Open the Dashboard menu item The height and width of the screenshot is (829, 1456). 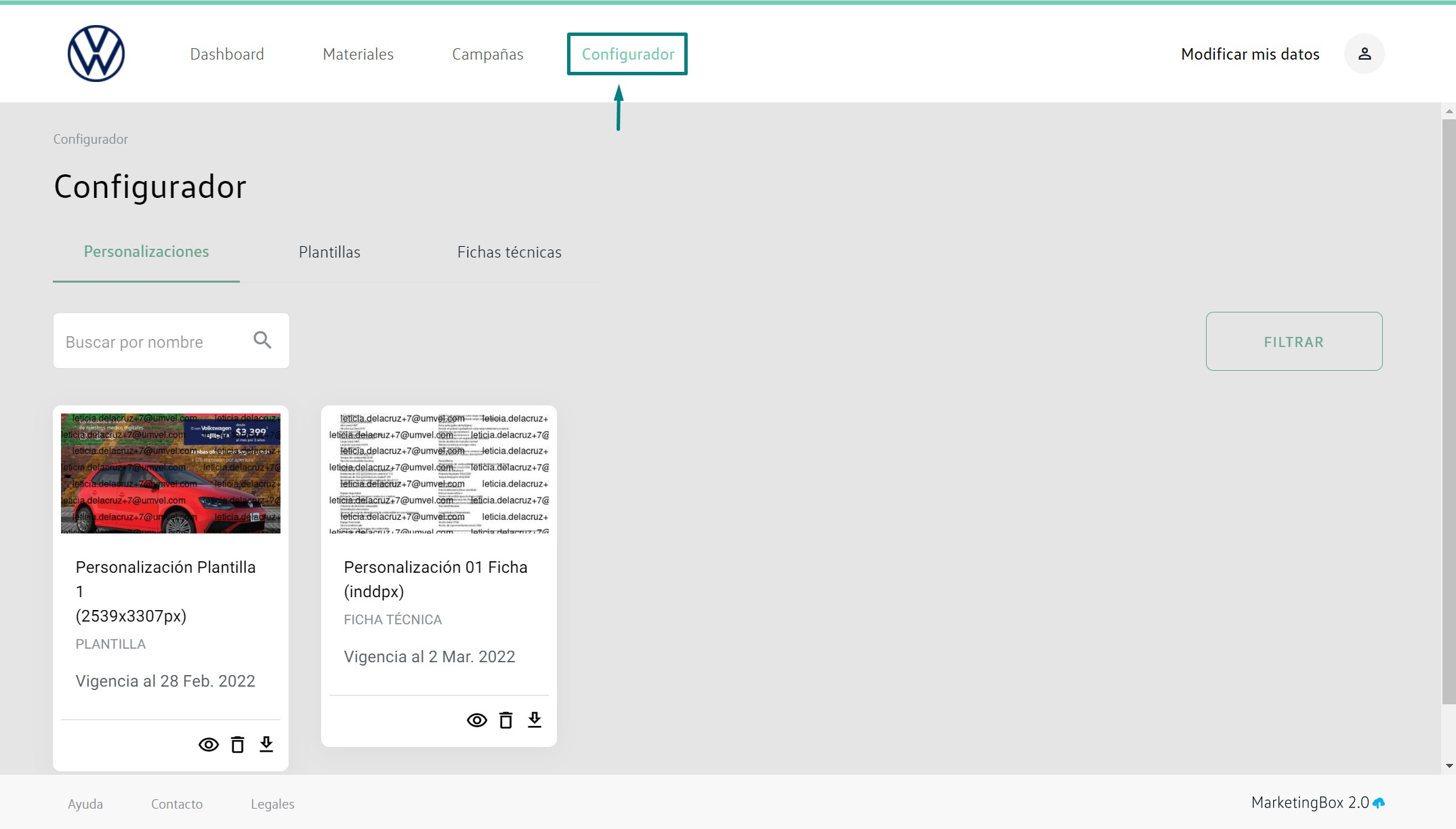pyautogui.click(x=227, y=54)
